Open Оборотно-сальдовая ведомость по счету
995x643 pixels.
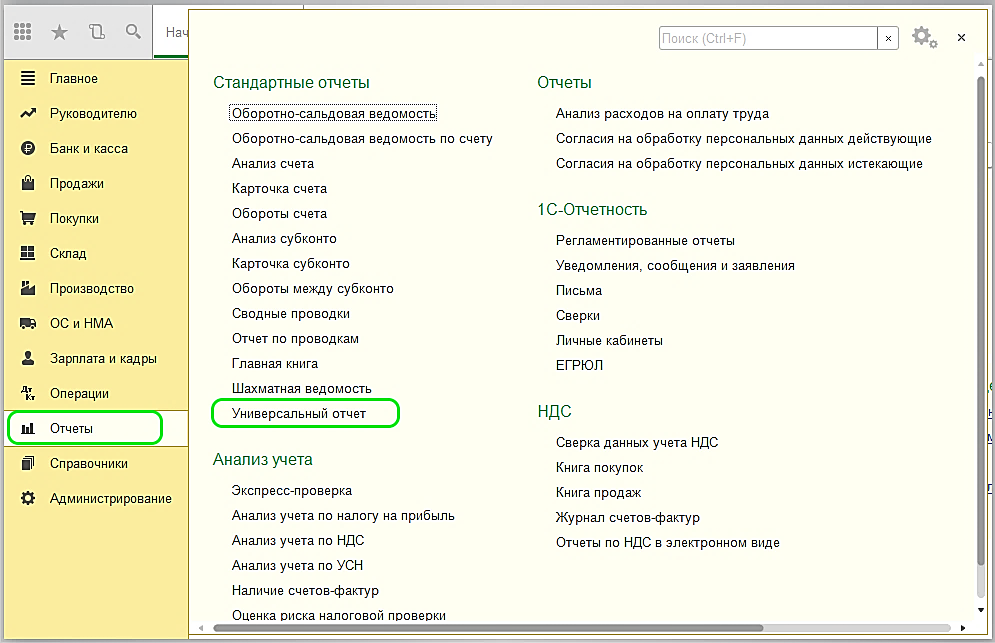[362, 138]
